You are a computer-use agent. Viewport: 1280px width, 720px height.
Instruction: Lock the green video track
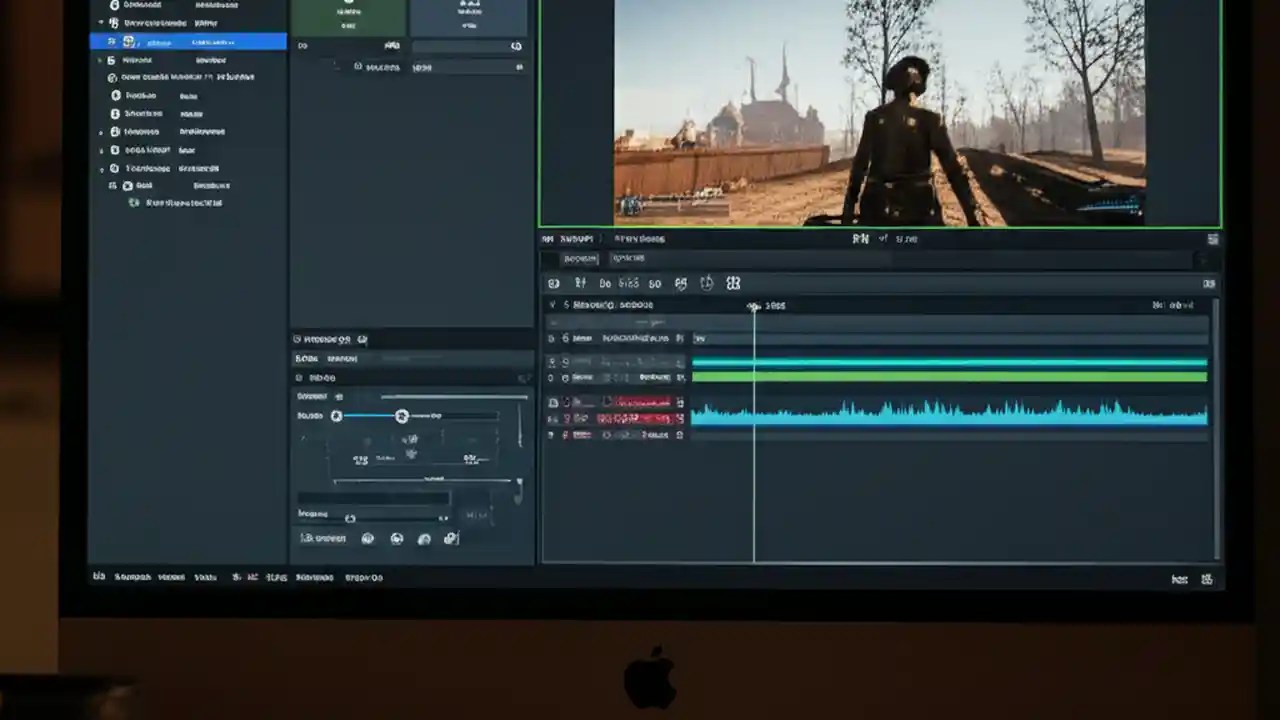coord(565,378)
